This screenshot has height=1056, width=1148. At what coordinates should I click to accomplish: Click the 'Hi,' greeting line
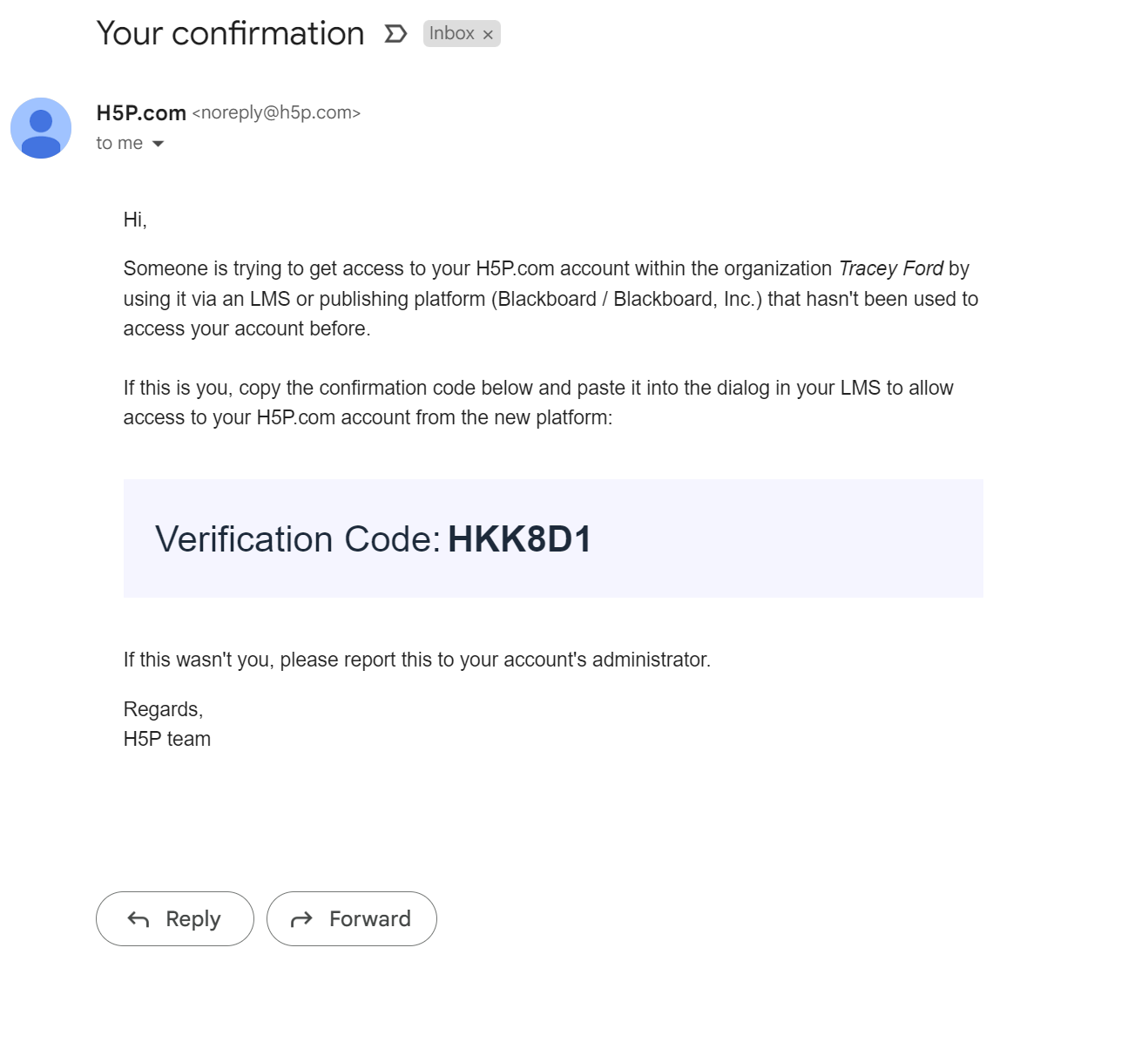(135, 220)
